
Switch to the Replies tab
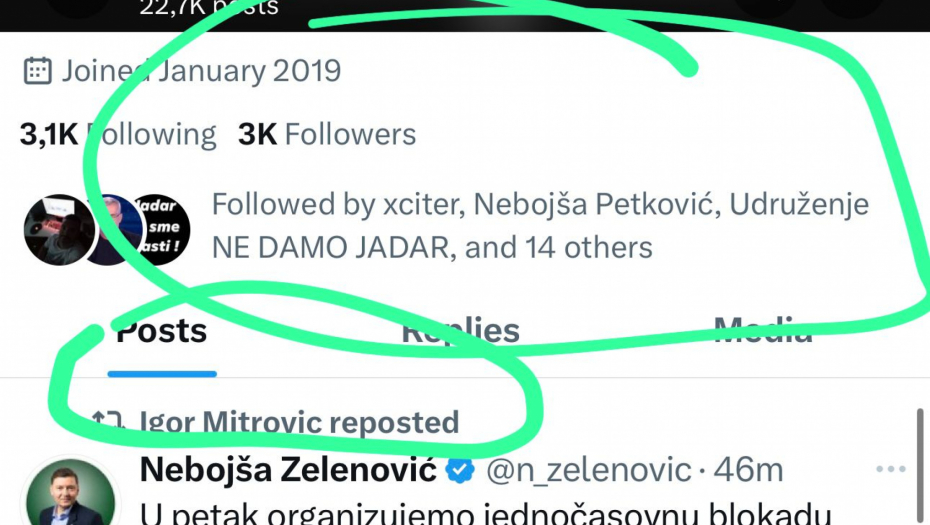460,331
